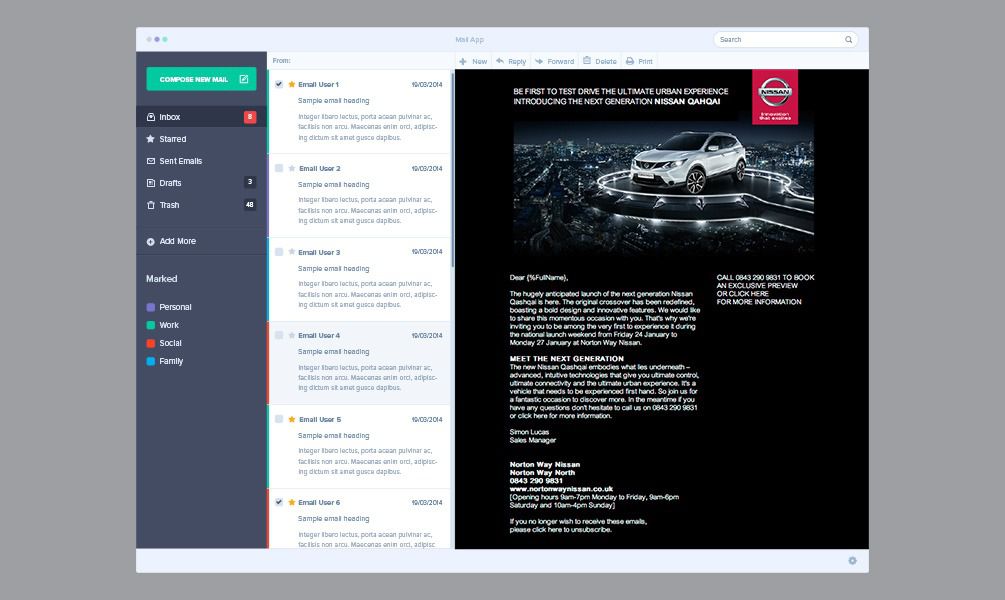Star the Email User 4 message
The height and width of the screenshot is (600, 1005).
click(x=292, y=335)
